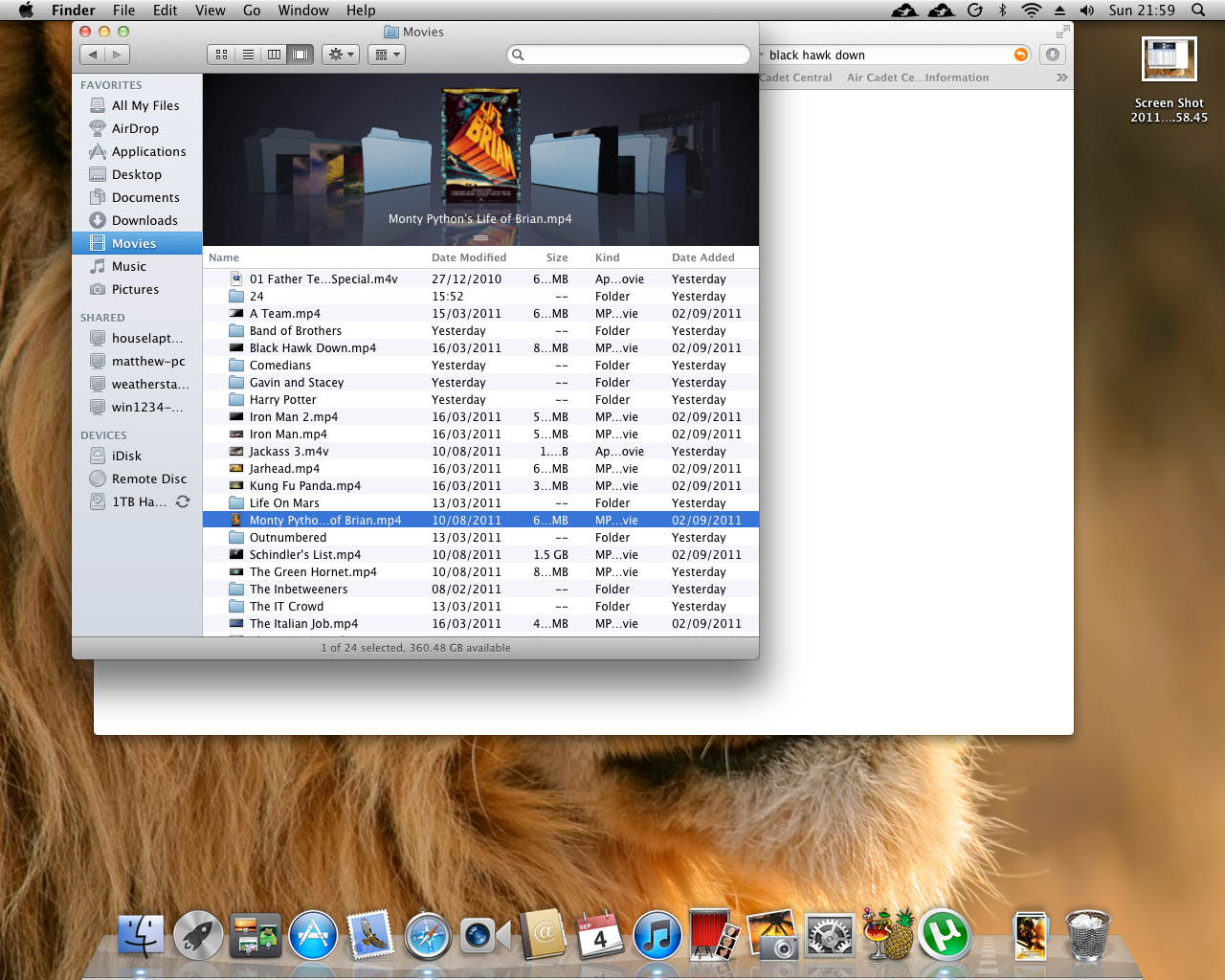
Task: Show more Safari bookmarks with chevron
Action: click(1061, 78)
